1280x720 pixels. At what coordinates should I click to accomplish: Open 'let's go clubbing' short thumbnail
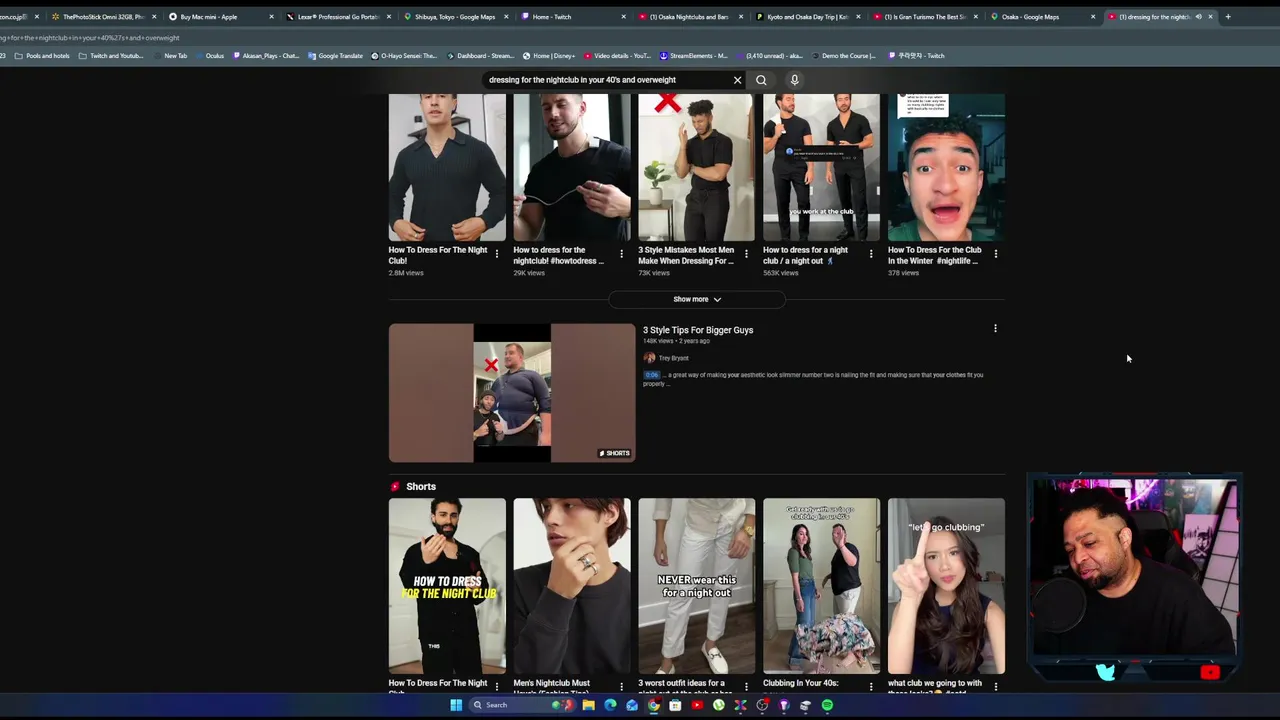point(946,586)
